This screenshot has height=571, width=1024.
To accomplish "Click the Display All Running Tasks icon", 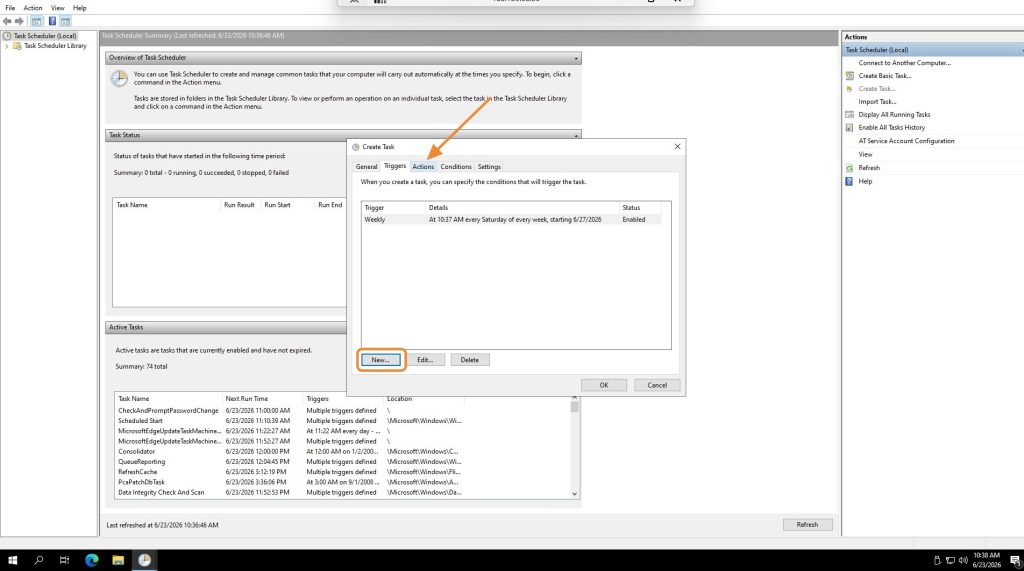I will tap(850, 114).
